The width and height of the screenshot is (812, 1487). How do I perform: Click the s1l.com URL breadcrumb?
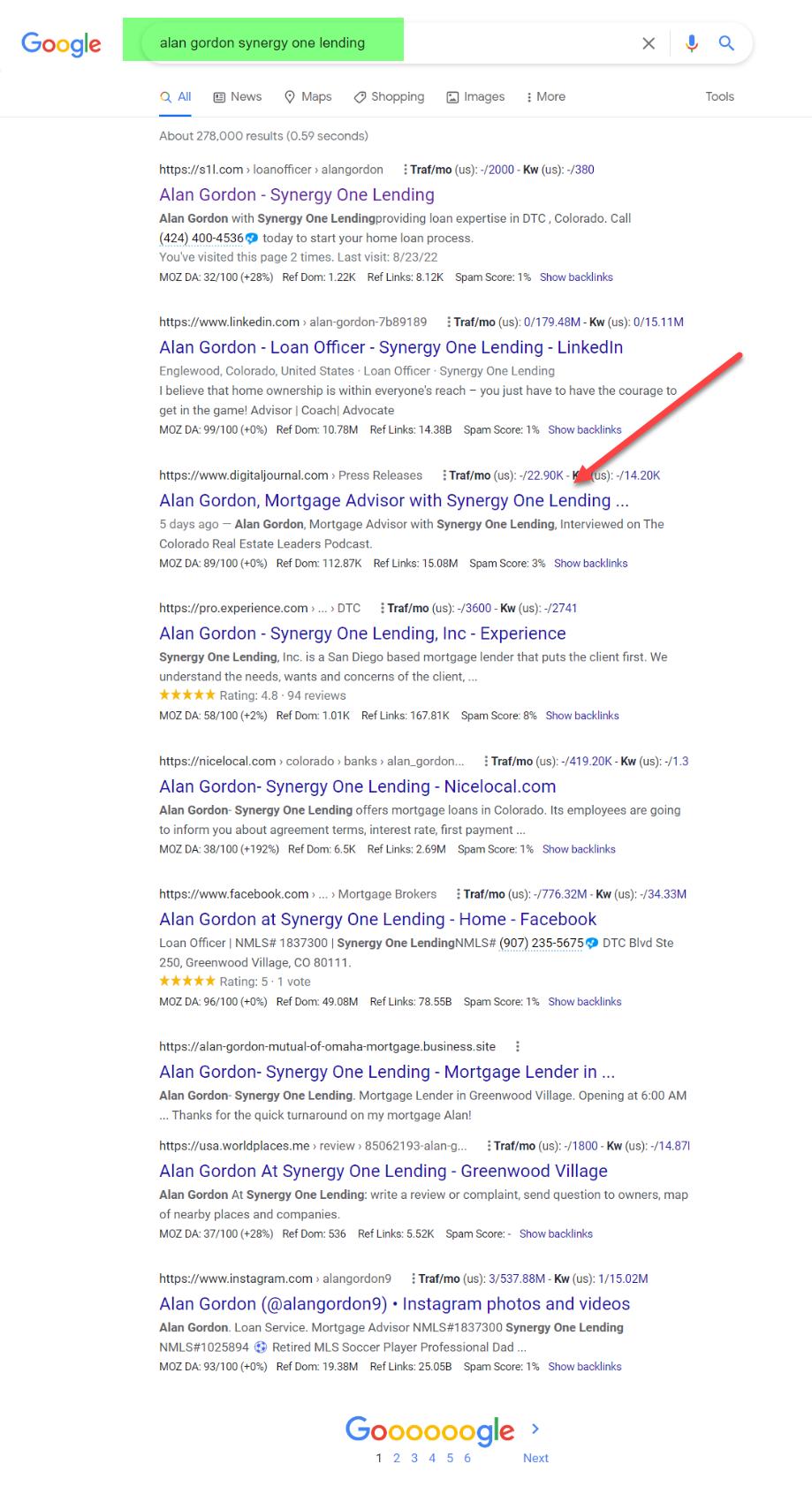pos(271,170)
